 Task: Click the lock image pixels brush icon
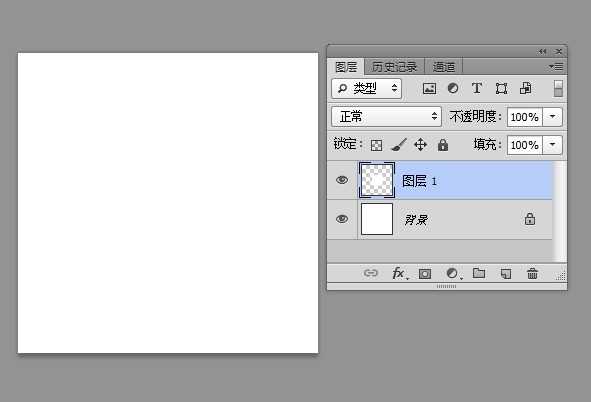[399, 145]
